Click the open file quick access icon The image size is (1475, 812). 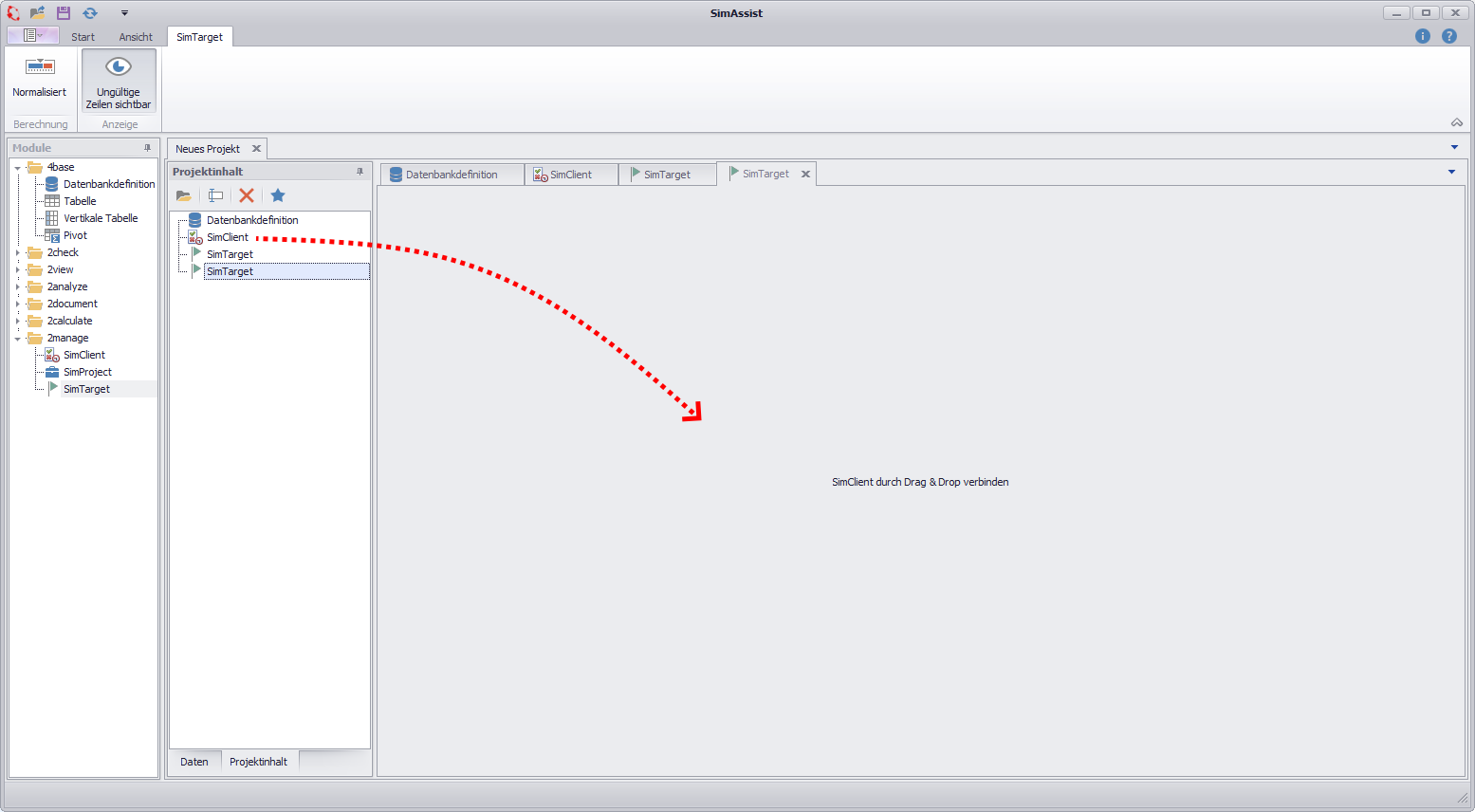[38, 13]
